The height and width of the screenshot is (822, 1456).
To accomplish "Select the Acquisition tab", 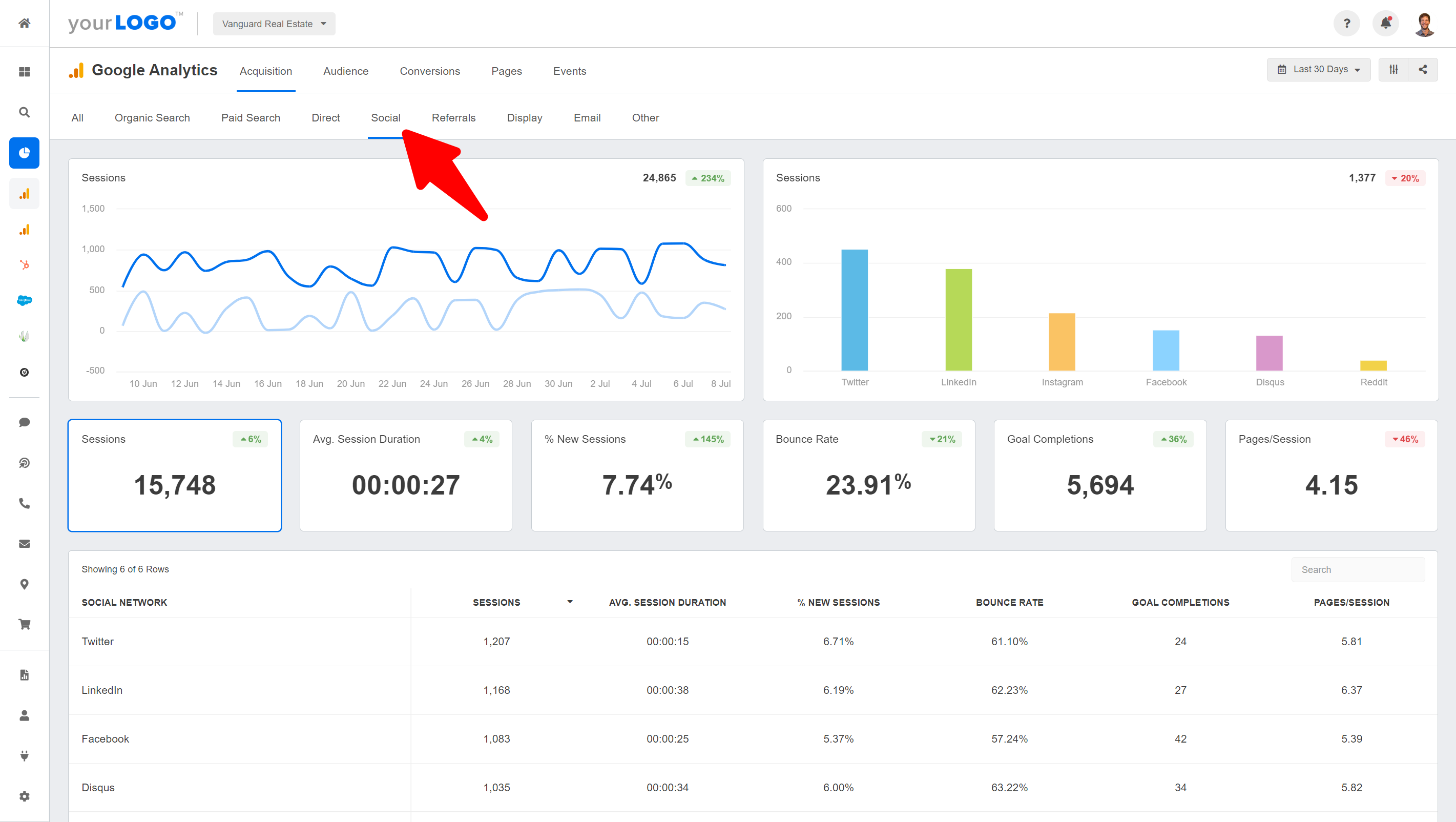I will pos(266,71).
